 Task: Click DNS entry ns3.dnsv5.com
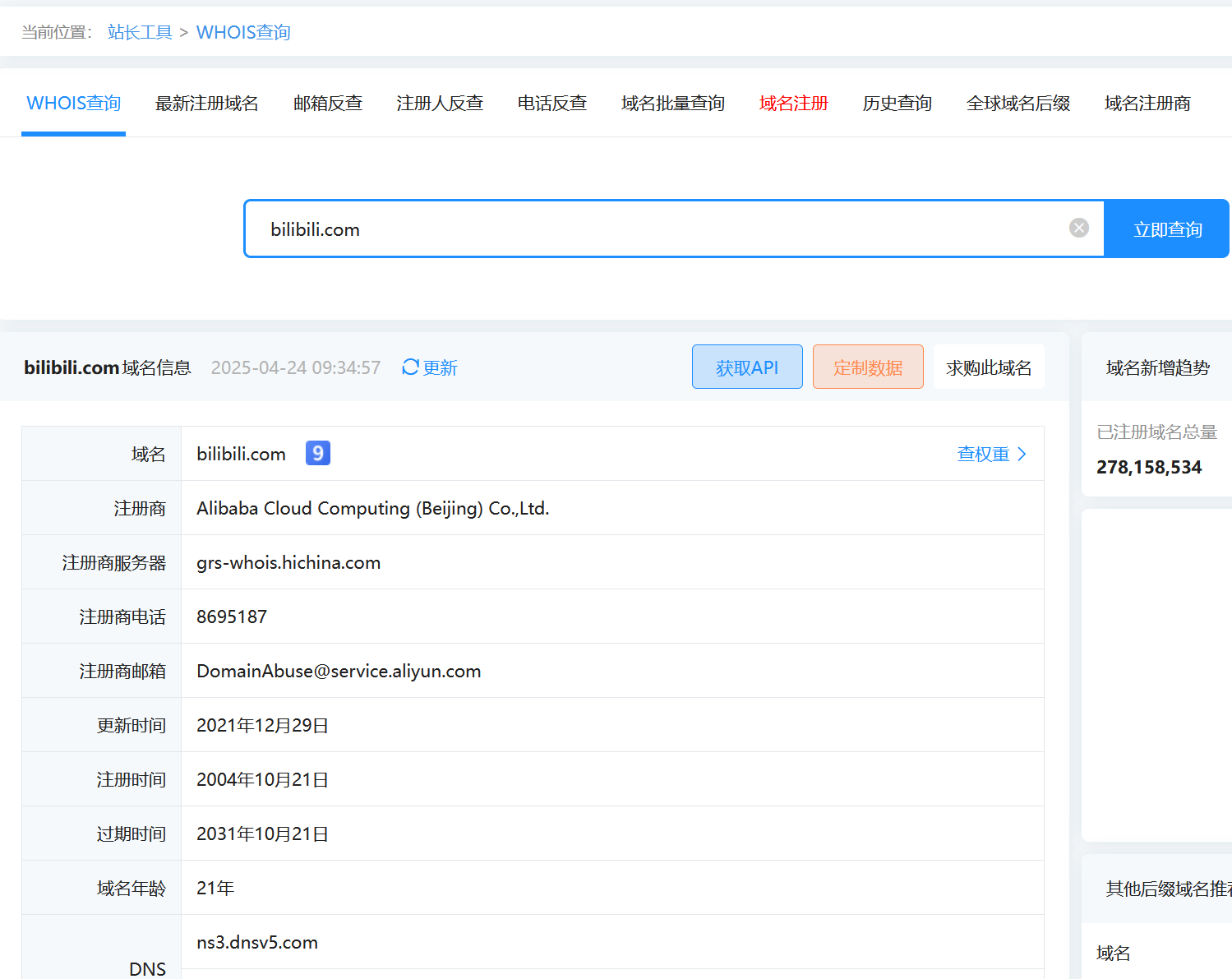[x=257, y=942]
